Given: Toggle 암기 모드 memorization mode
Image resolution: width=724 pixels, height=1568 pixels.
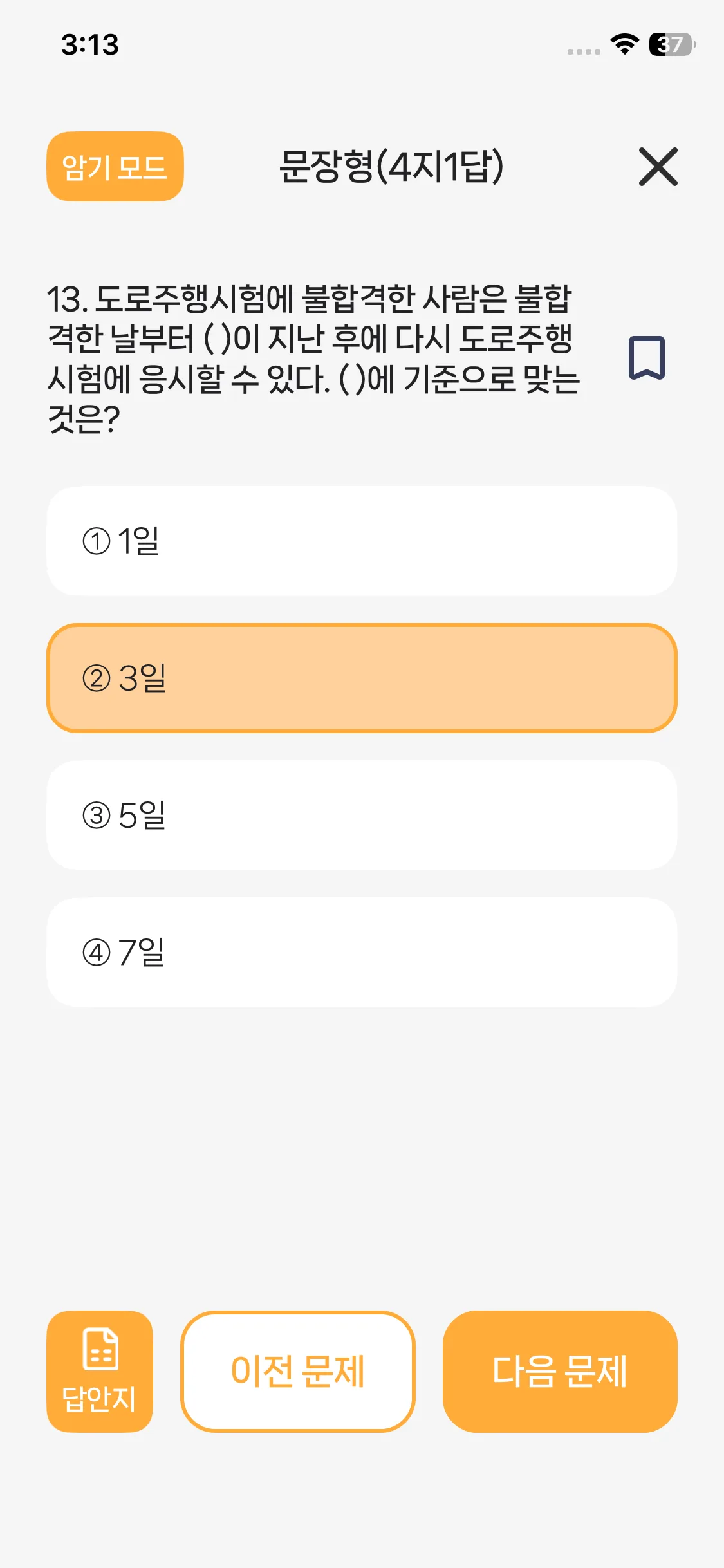Looking at the screenshot, I should [115, 167].
